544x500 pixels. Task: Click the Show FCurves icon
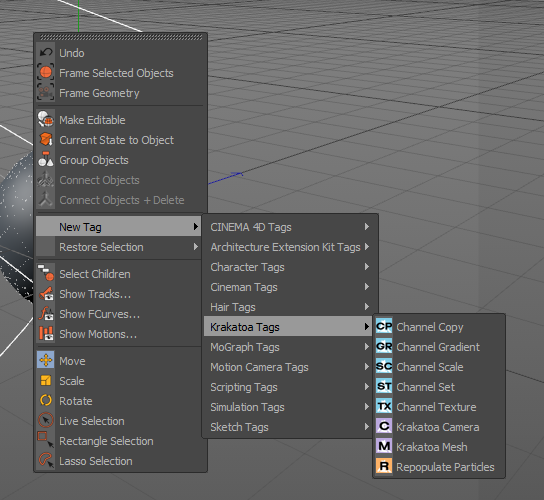point(46,313)
